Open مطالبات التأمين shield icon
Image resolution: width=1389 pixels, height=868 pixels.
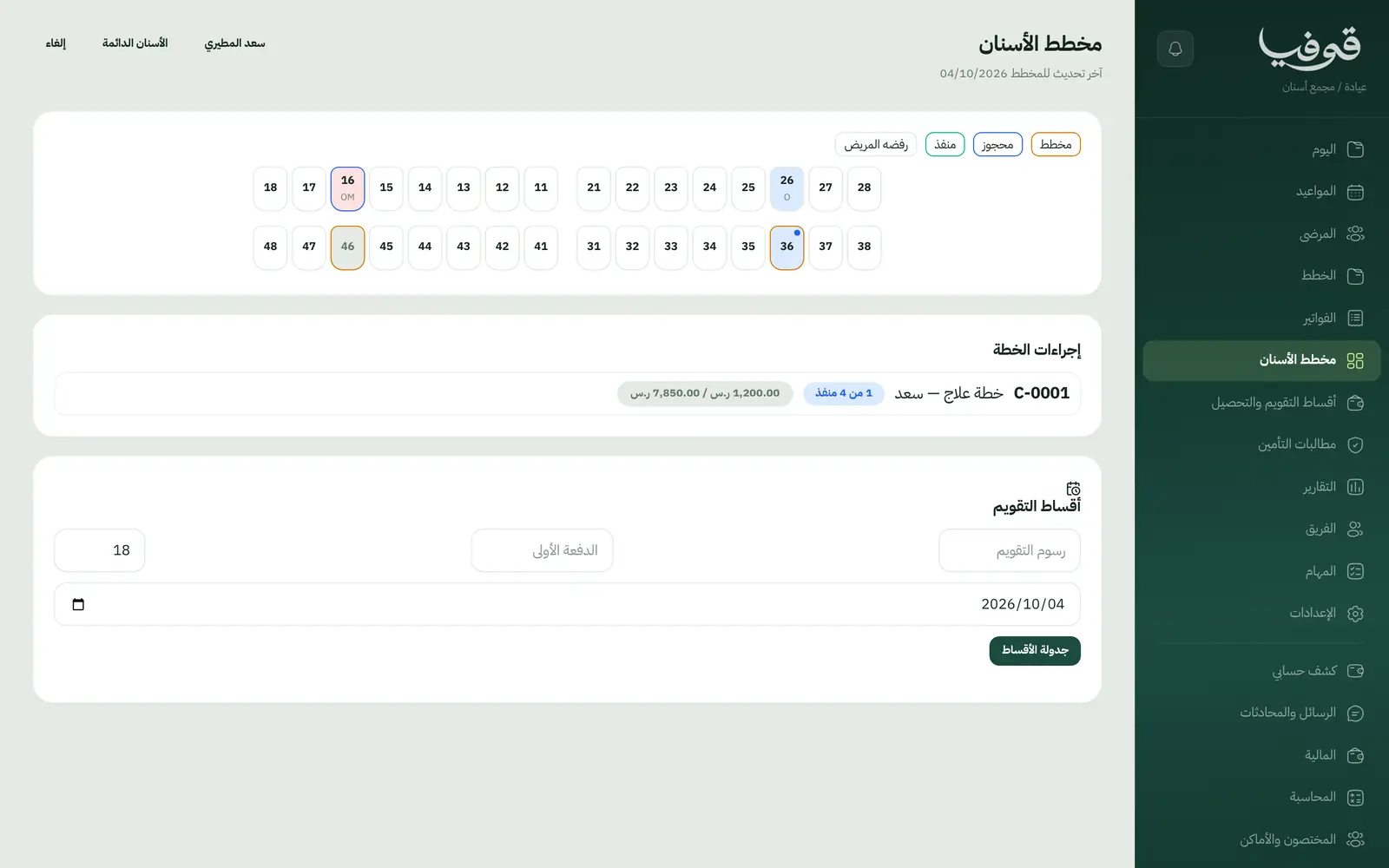point(1355,444)
